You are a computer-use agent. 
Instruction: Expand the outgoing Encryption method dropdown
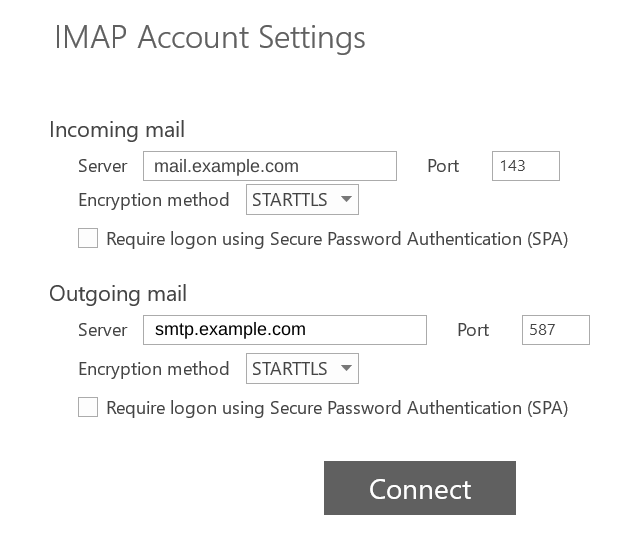pyautogui.click(x=302, y=369)
